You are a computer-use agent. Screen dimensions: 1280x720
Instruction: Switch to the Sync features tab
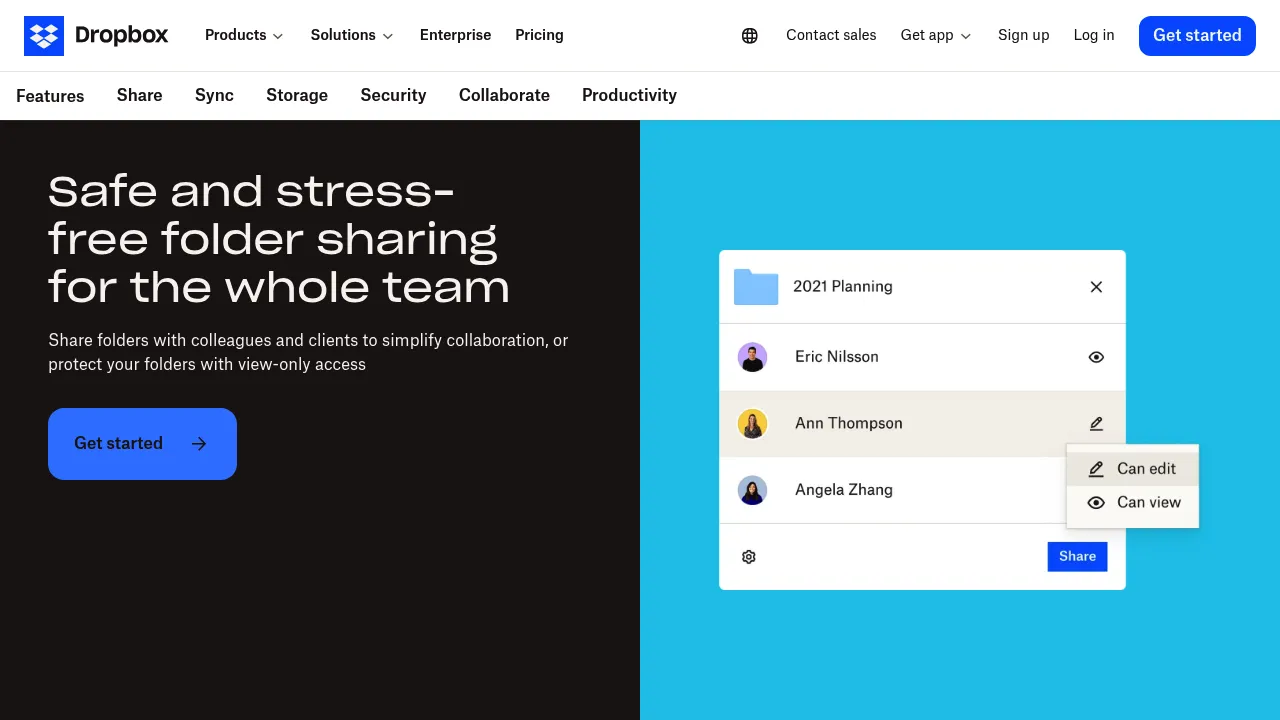coord(214,95)
